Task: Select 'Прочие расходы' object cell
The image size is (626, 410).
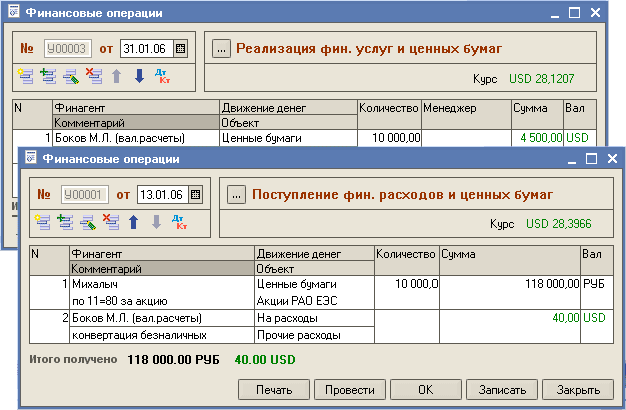Action: pyautogui.click(x=315, y=335)
